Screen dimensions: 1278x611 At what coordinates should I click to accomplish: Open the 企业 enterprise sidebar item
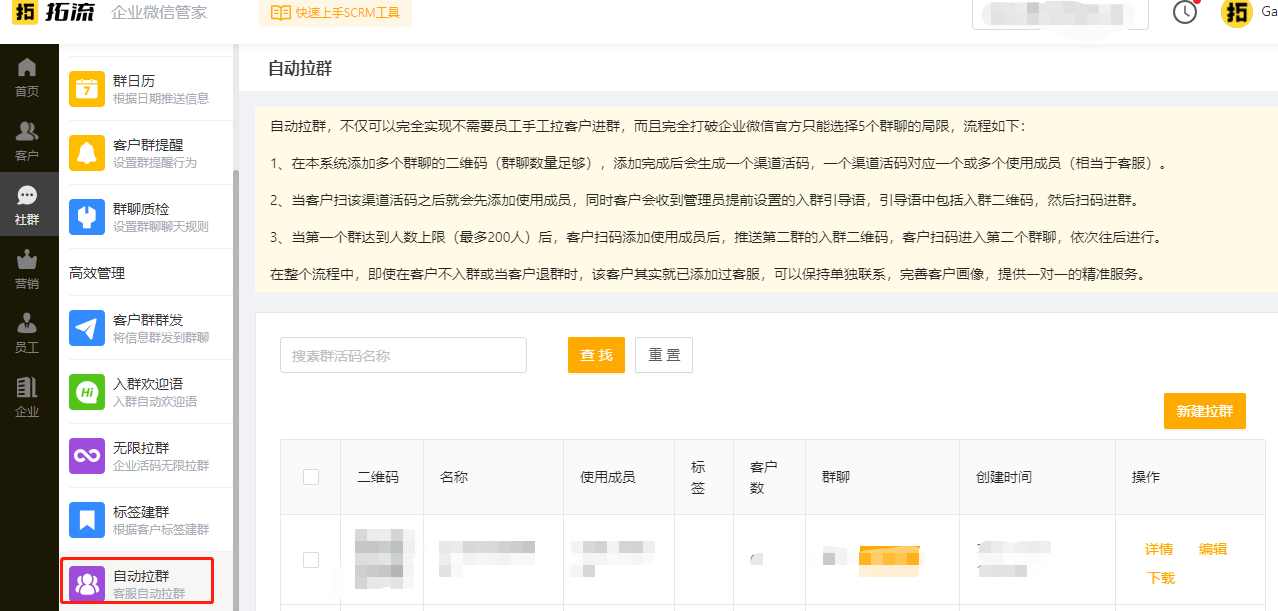[27, 397]
